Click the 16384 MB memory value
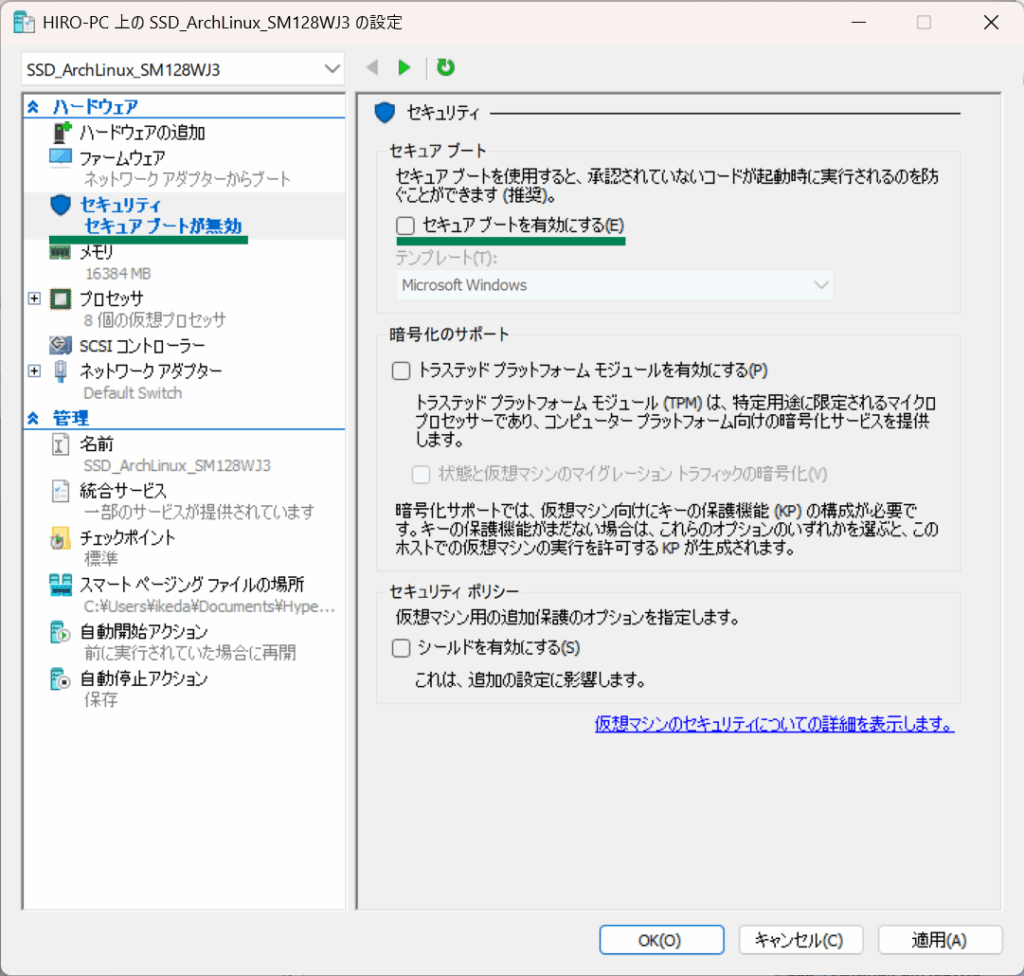The image size is (1024, 976). click(x=118, y=274)
